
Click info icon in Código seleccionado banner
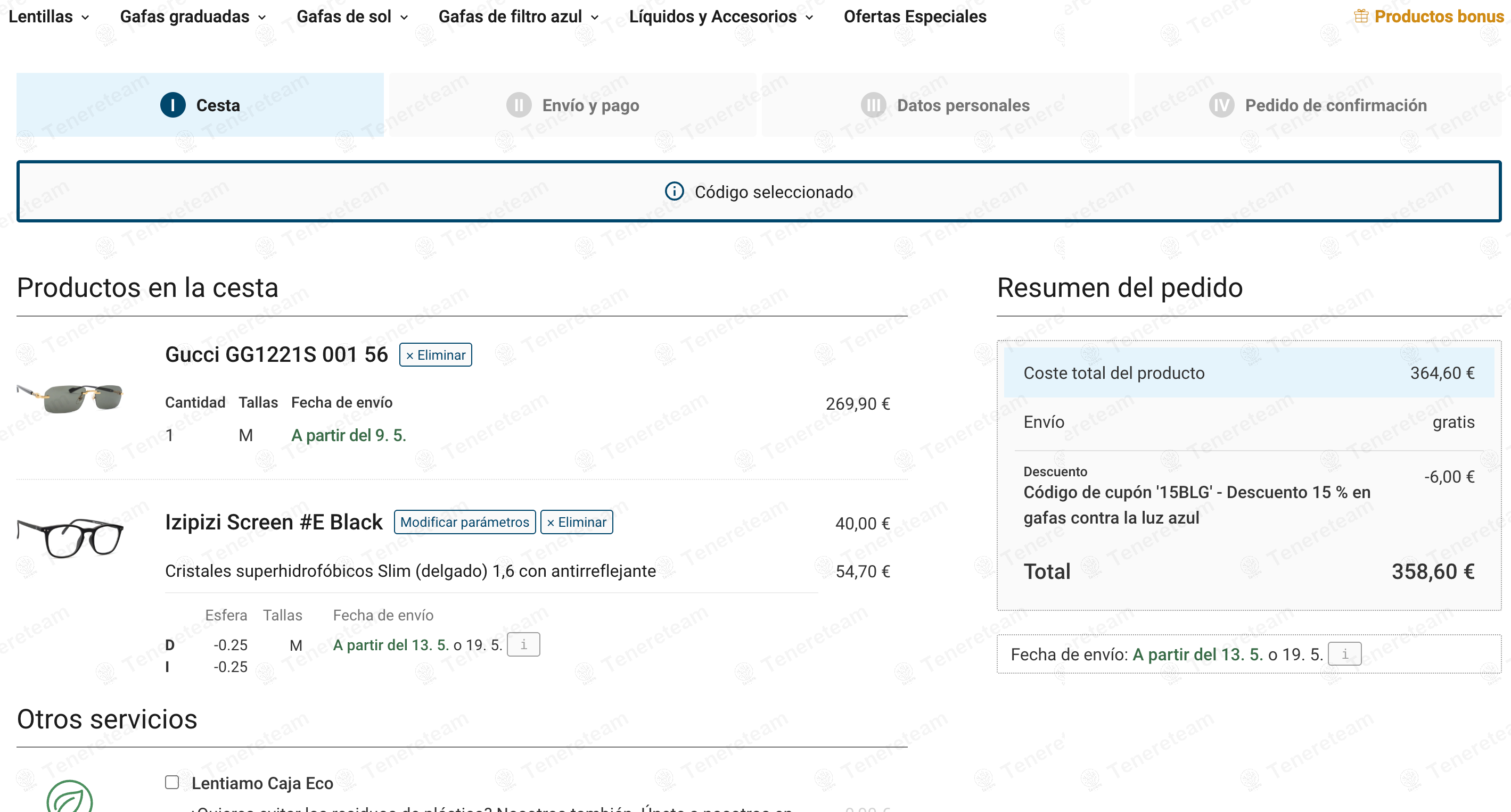pos(674,191)
